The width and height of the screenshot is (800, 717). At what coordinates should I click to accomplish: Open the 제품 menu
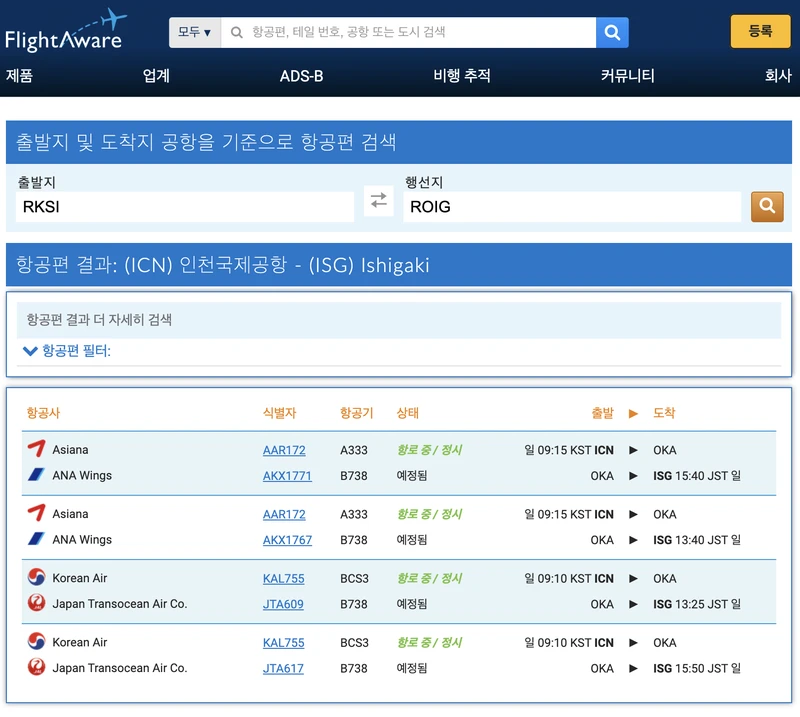click(x=19, y=76)
